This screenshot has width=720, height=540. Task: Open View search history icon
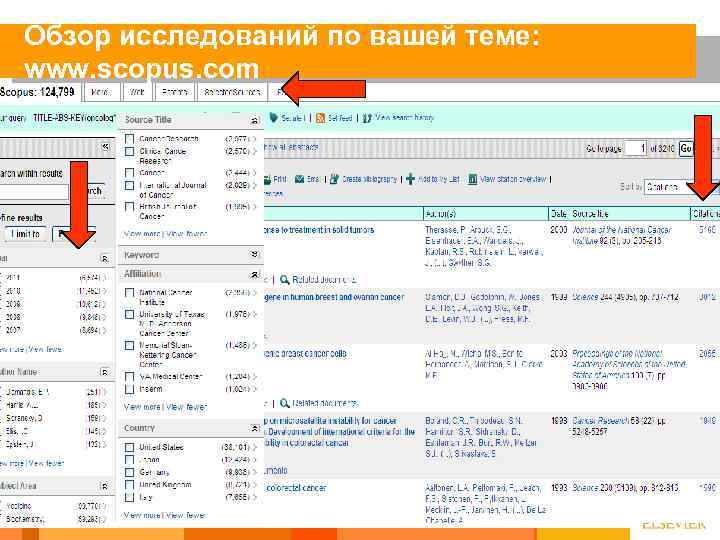click(367, 118)
